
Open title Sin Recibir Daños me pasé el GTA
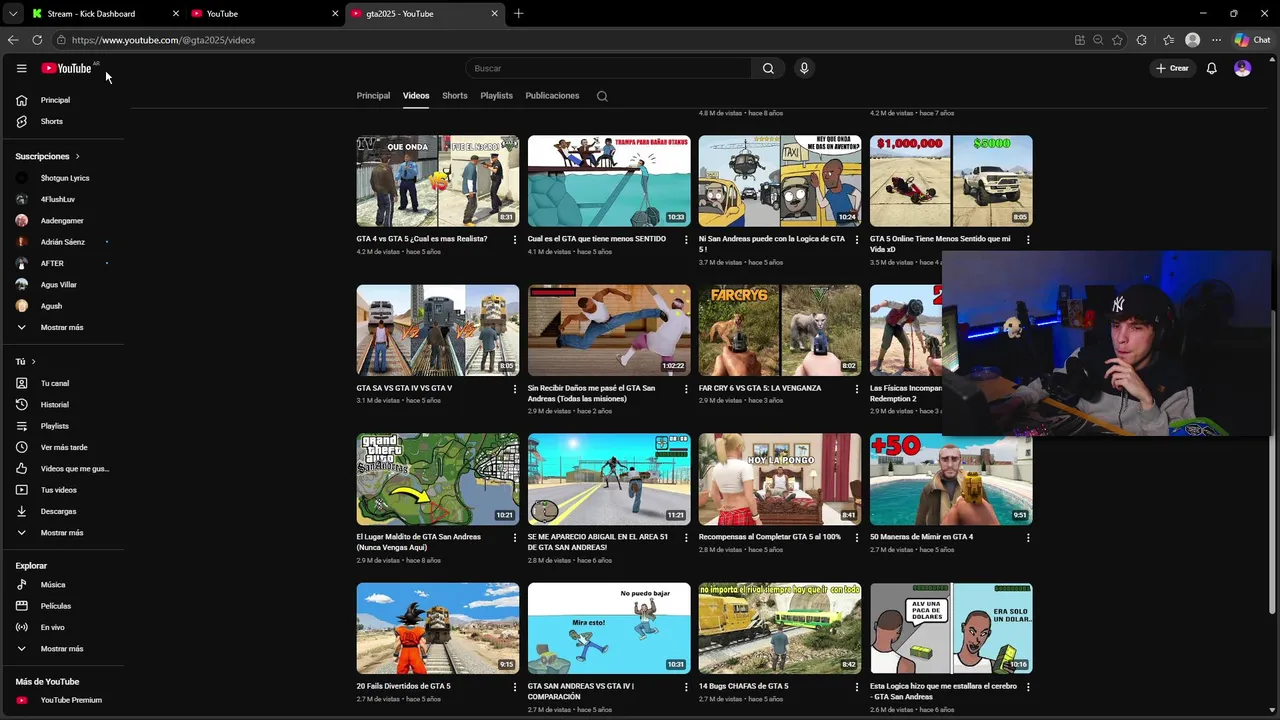(592, 393)
